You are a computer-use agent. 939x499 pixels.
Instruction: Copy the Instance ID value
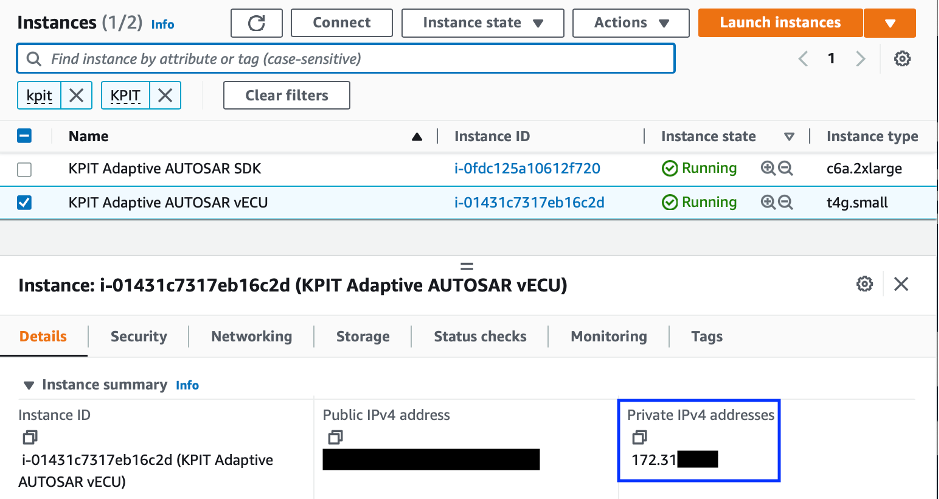pos(29,437)
